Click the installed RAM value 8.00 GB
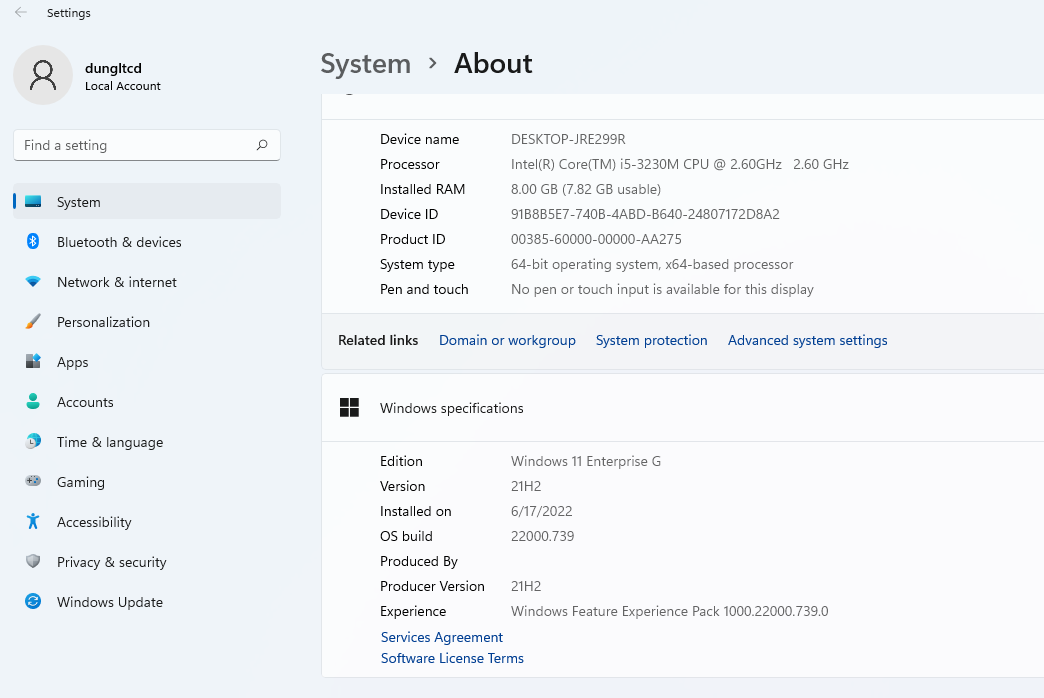The height and width of the screenshot is (698, 1044). 585,189
